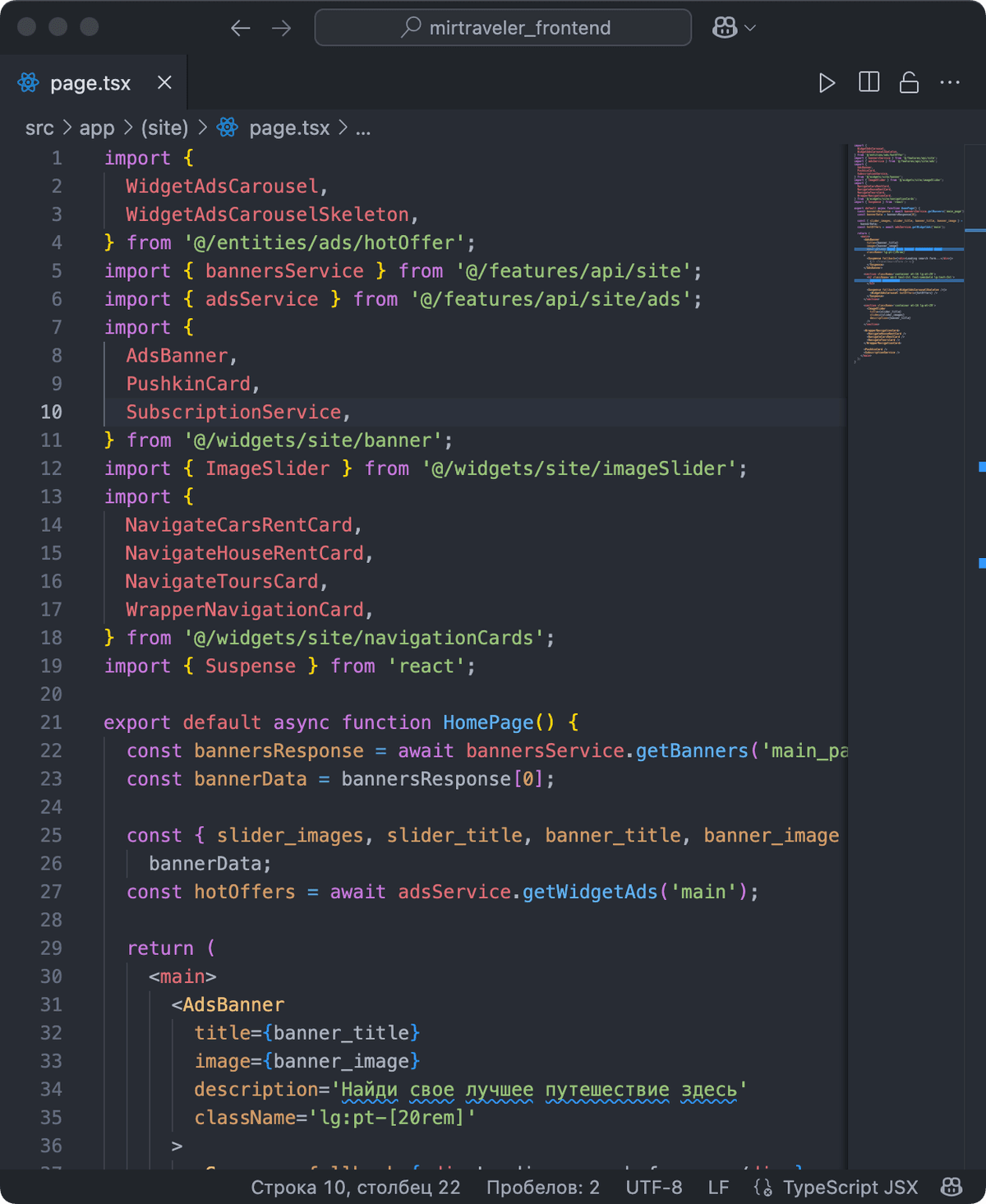Viewport: 986px width, 1204px height.
Task: Toggle LF end-of-line sequence
Action: pyautogui.click(x=718, y=1188)
